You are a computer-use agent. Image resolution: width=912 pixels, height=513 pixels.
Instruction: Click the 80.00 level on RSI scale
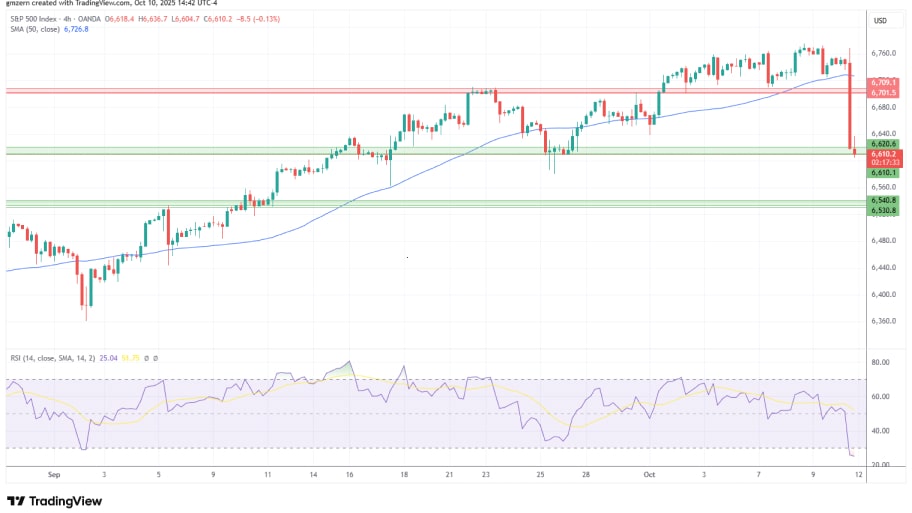[880, 363]
